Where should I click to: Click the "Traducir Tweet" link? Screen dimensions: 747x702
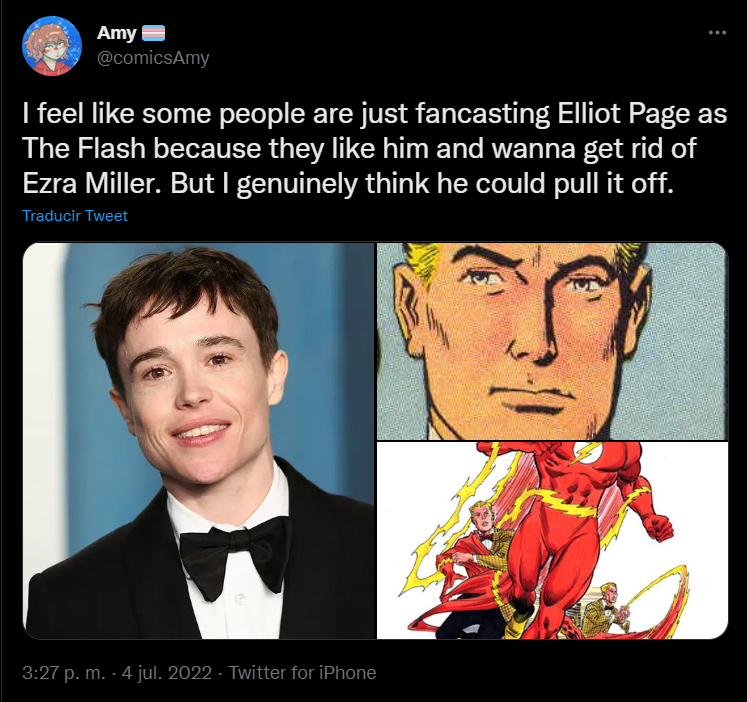pos(75,216)
